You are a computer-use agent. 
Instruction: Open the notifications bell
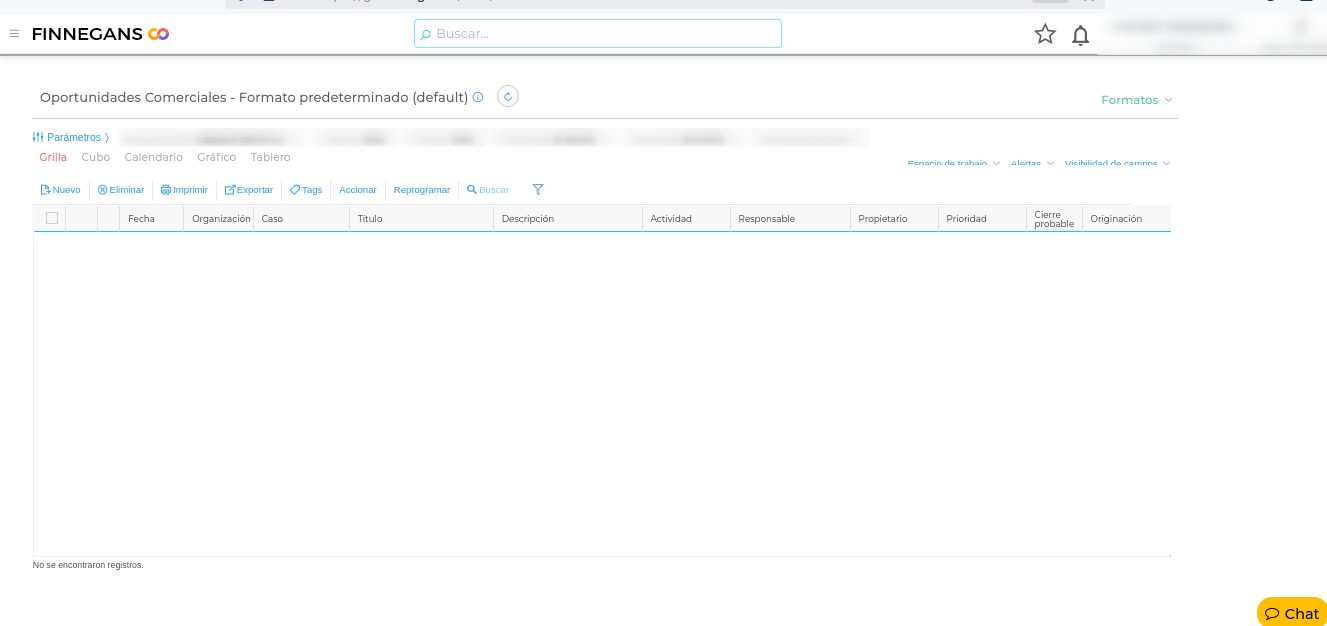(1080, 35)
